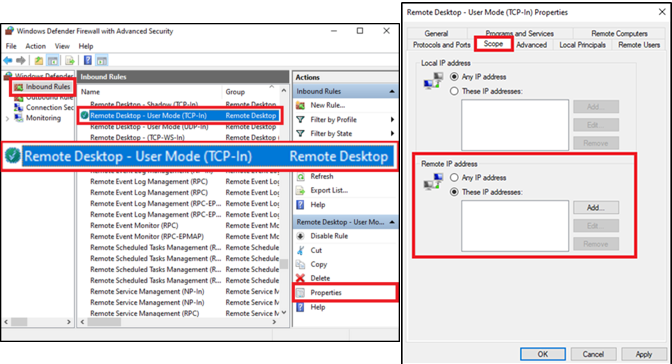
Task: Open the View menu
Action: click(62, 46)
